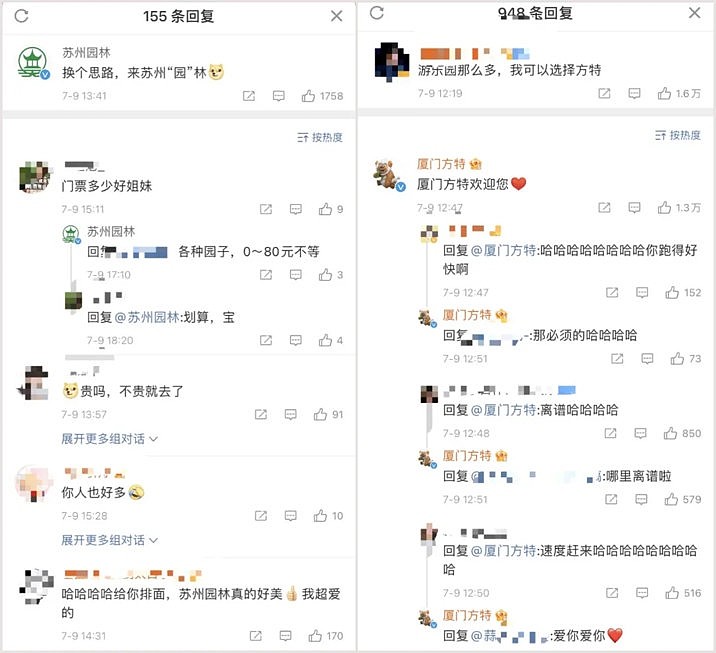Image resolution: width=716 pixels, height=653 pixels.
Task: Open the @苏州园林 mention in 划算 reply
Action: point(147,317)
